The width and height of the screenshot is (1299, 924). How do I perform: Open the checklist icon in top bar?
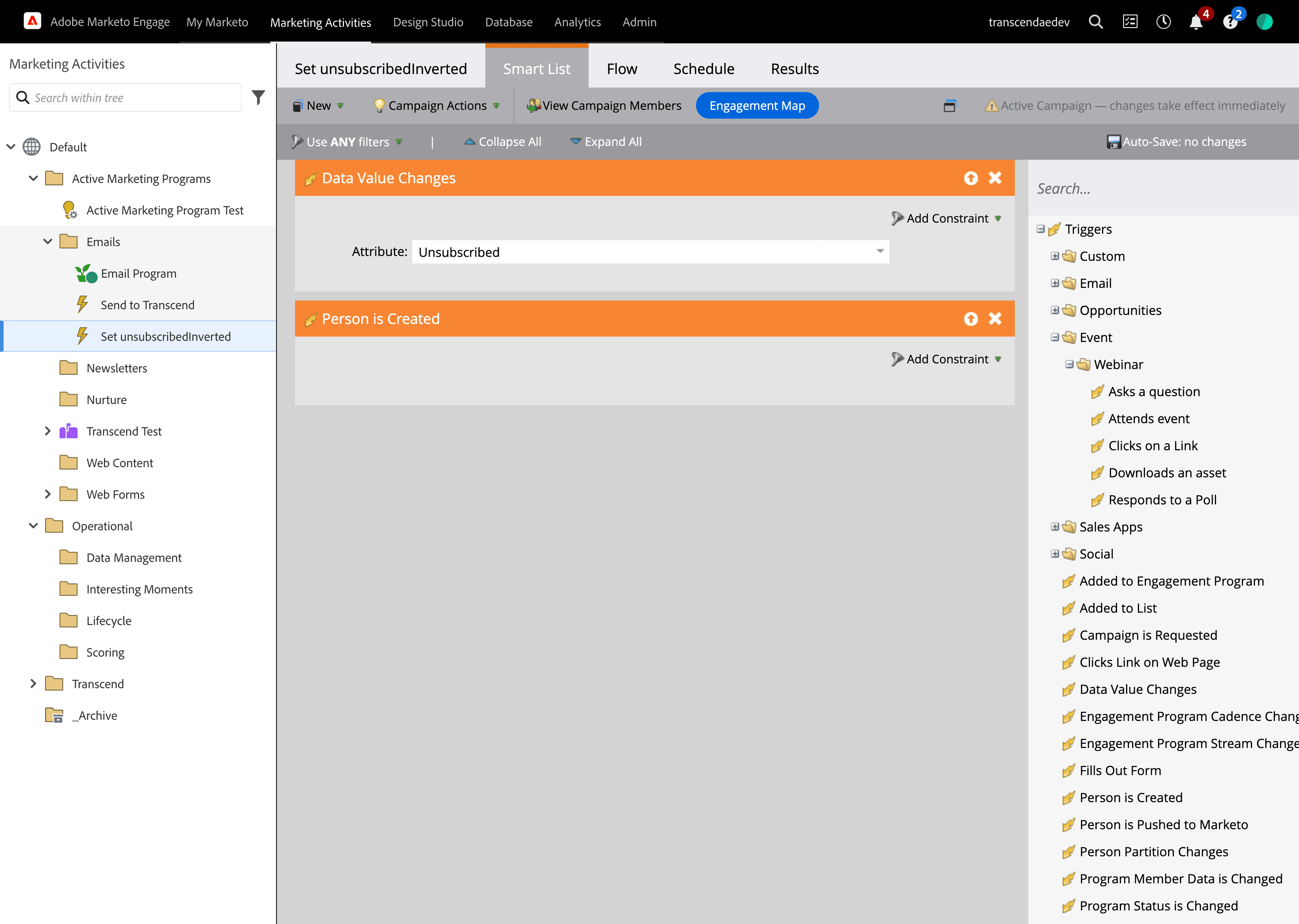click(x=1130, y=22)
